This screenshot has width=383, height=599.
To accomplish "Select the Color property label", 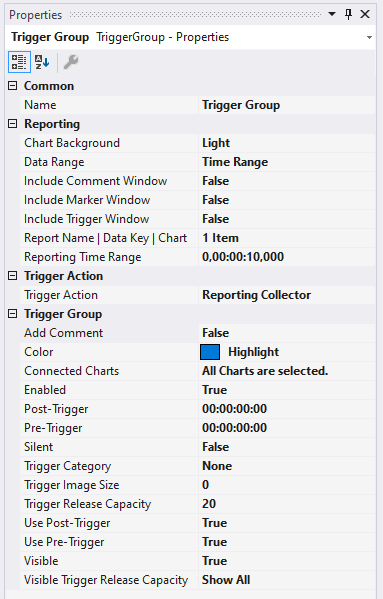I will coord(39,352).
